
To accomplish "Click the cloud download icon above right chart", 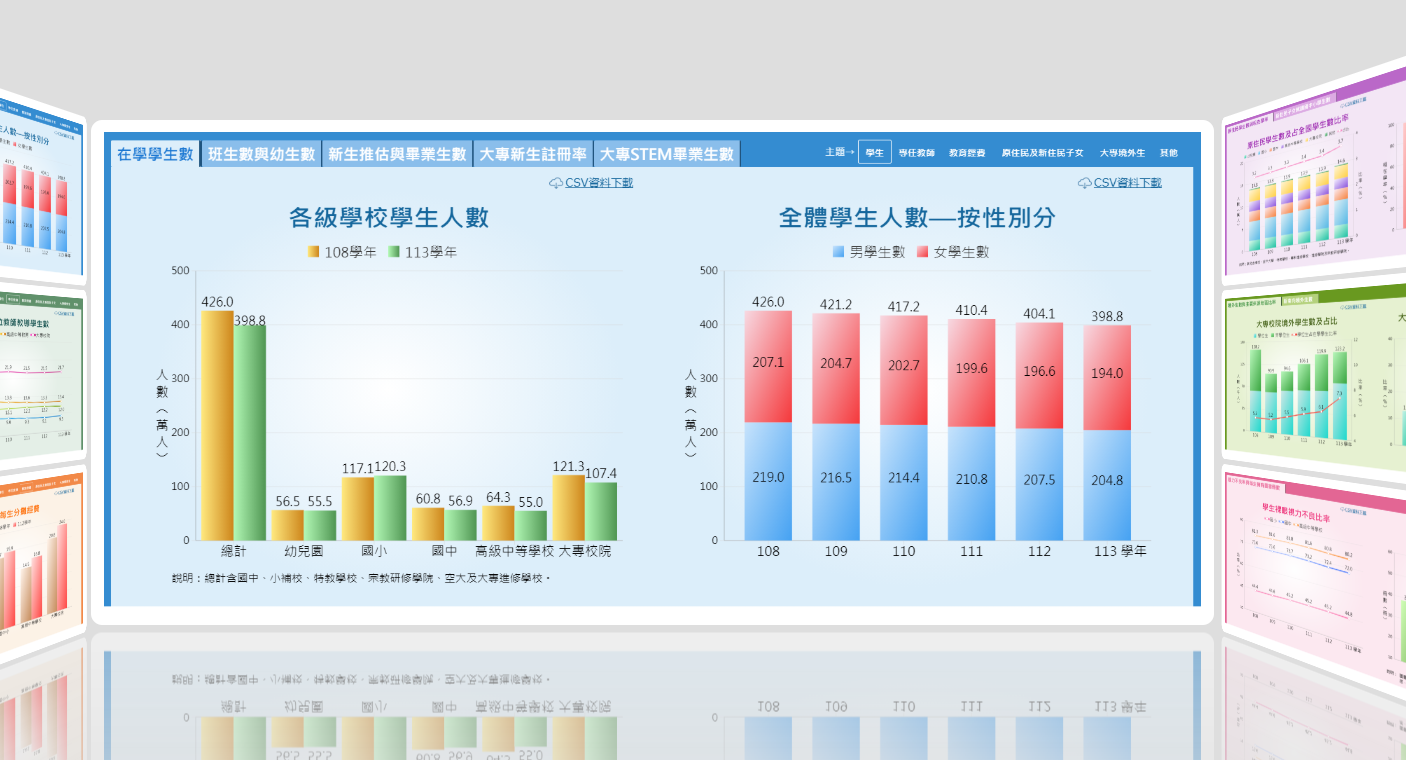I will pos(1085,183).
